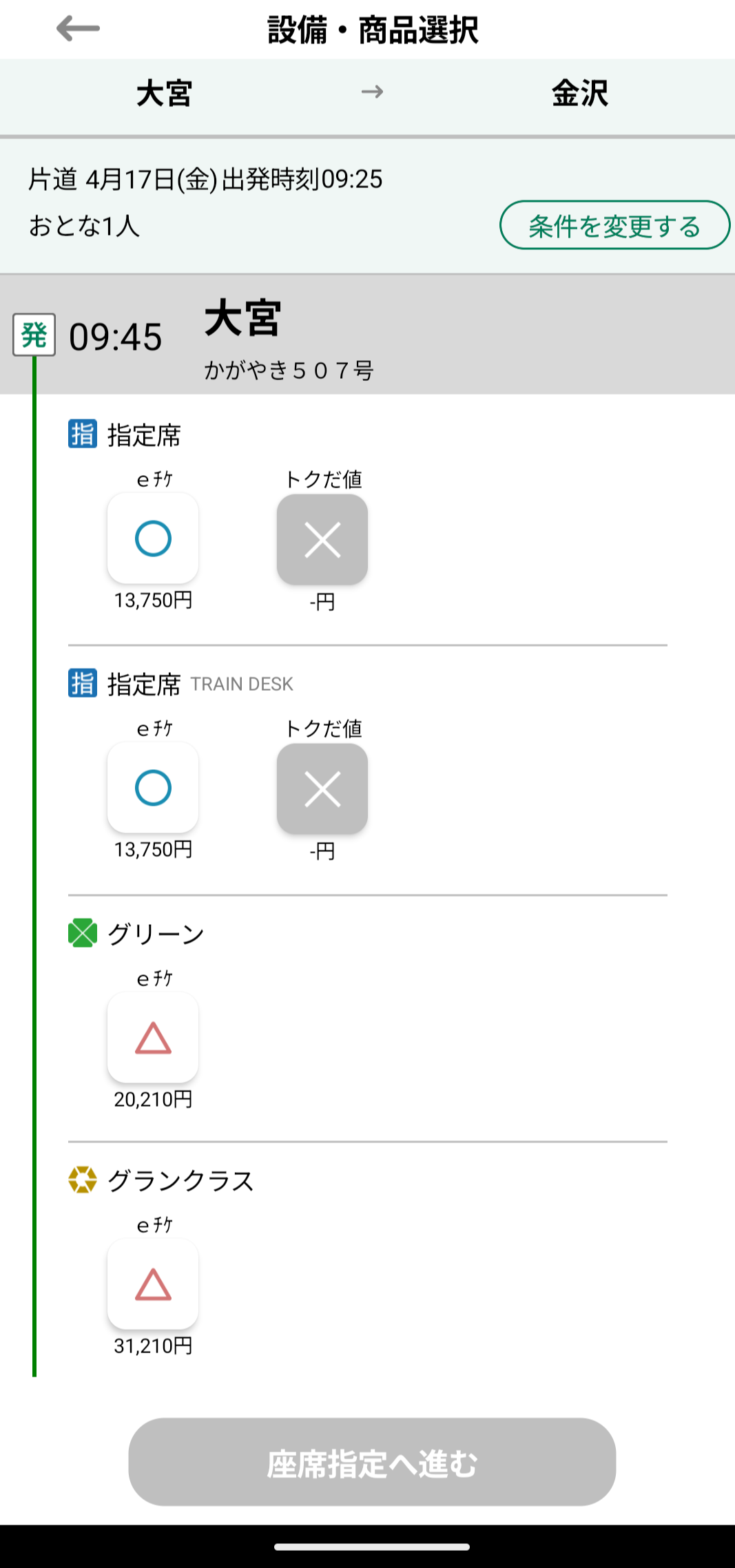Tap the departure station 大宮 in header

point(164,93)
